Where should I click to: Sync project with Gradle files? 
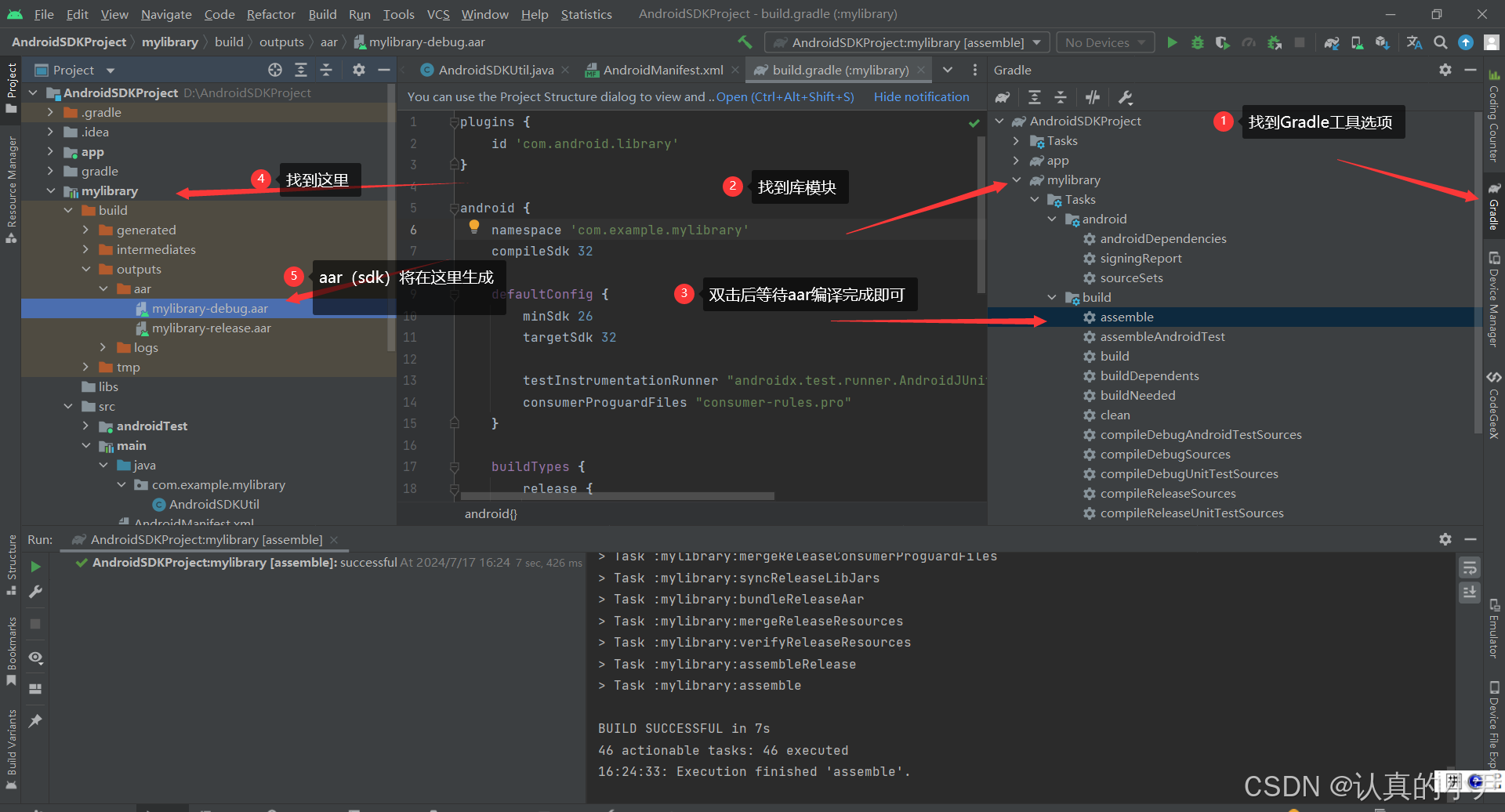pyautogui.click(x=1332, y=42)
